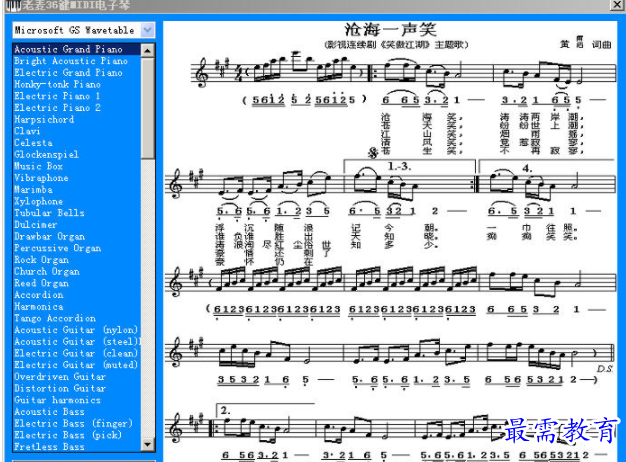Choose Marimba from the list
Image resolution: width=626 pixels, height=462 pixels.
coord(77,189)
